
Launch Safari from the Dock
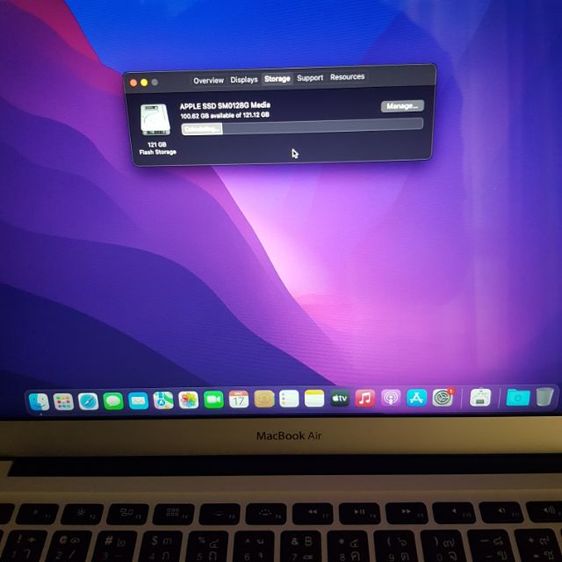[x=88, y=401]
